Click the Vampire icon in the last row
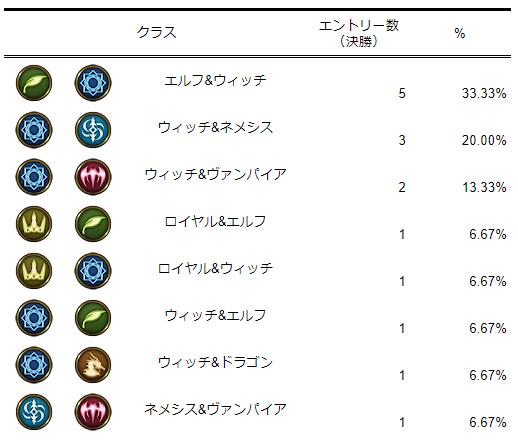Image resolution: width=518 pixels, height=448 pixels. 93,412
